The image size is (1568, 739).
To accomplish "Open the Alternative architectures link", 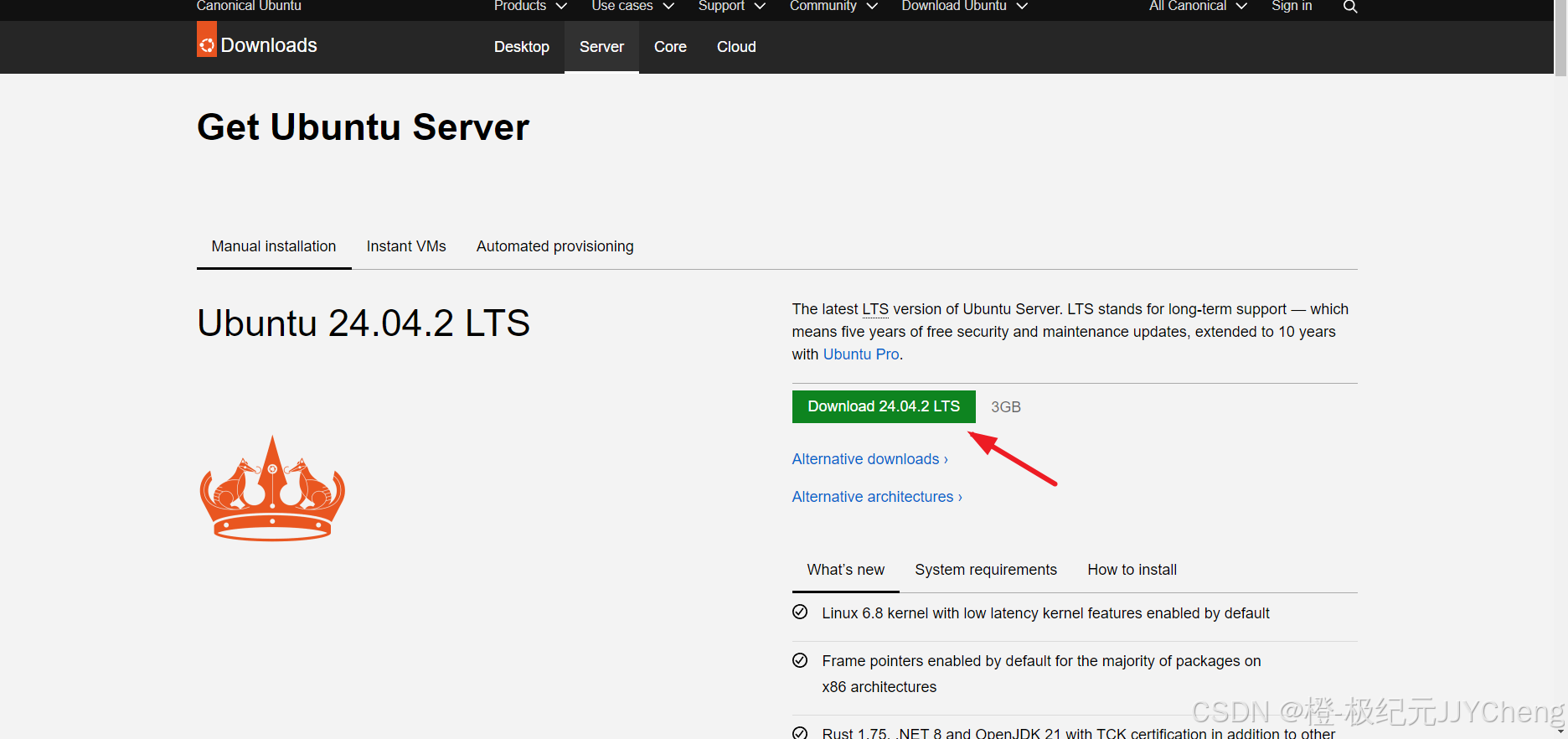I will point(877,497).
